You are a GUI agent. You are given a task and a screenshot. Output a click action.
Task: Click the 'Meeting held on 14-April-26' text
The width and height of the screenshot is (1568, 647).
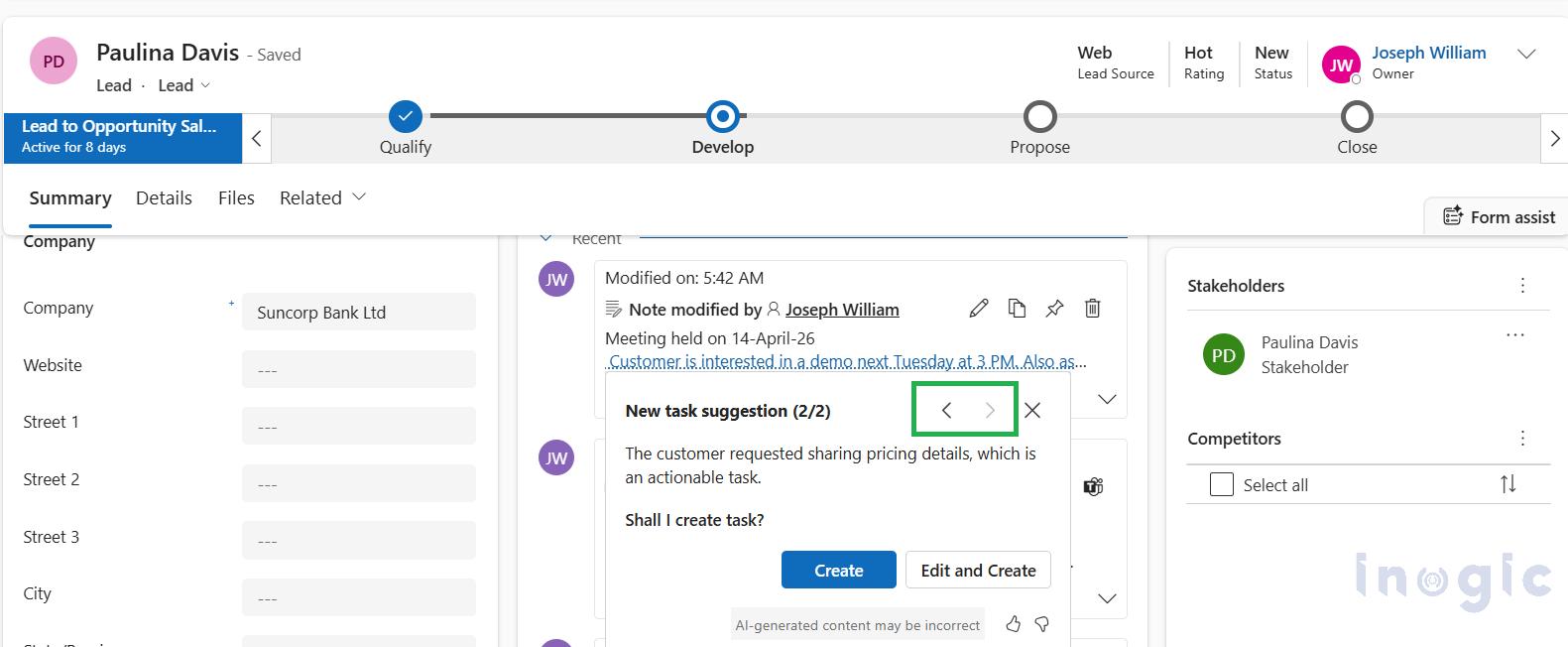tap(710, 338)
